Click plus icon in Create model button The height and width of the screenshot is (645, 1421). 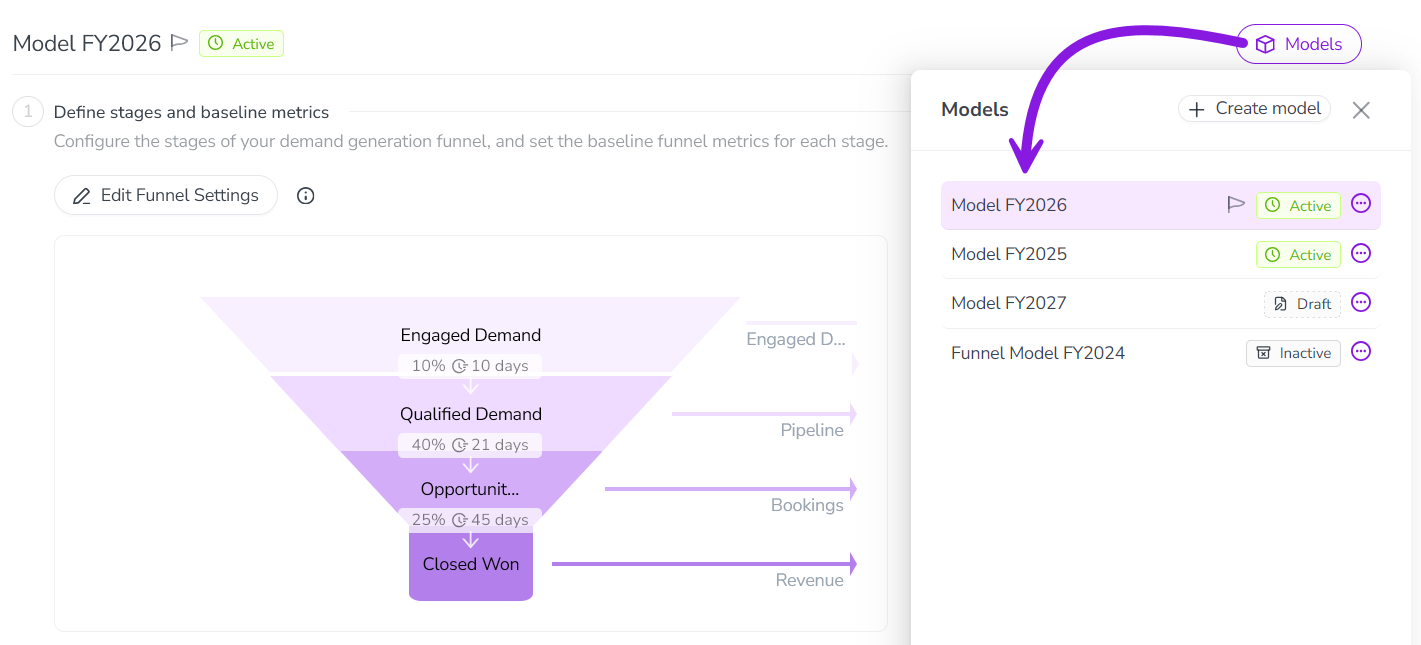(x=1197, y=110)
